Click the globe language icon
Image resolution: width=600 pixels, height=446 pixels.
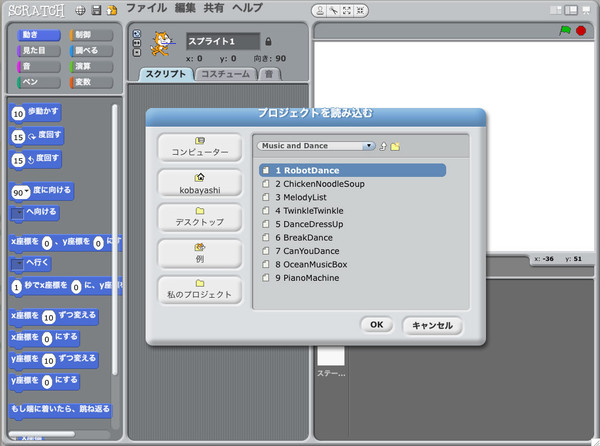[x=80, y=10]
